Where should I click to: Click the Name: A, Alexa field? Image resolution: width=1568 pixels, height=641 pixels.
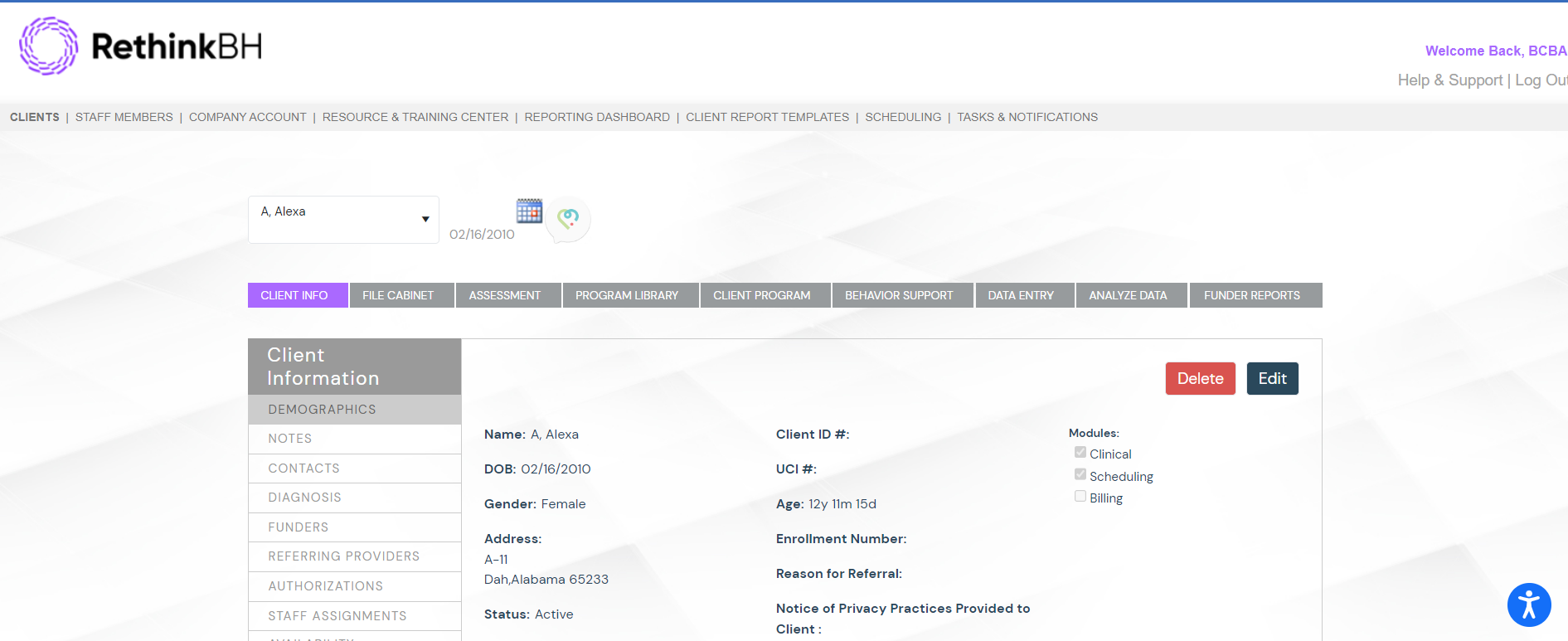pos(532,435)
